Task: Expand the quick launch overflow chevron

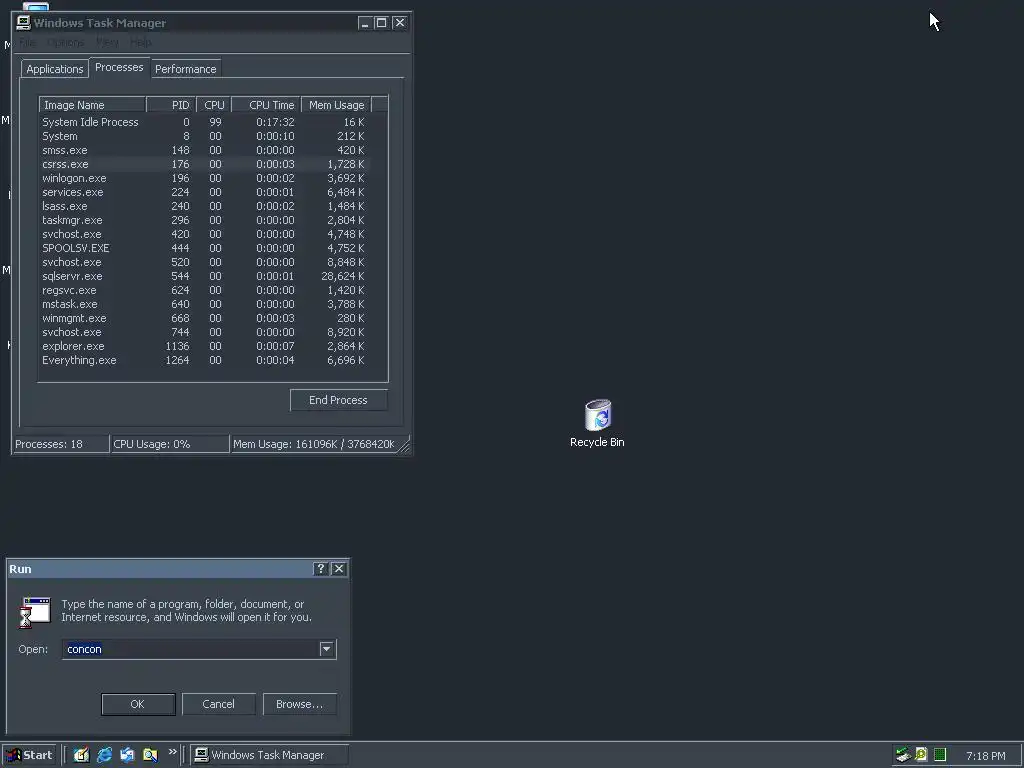Action: (x=172, y=752)
